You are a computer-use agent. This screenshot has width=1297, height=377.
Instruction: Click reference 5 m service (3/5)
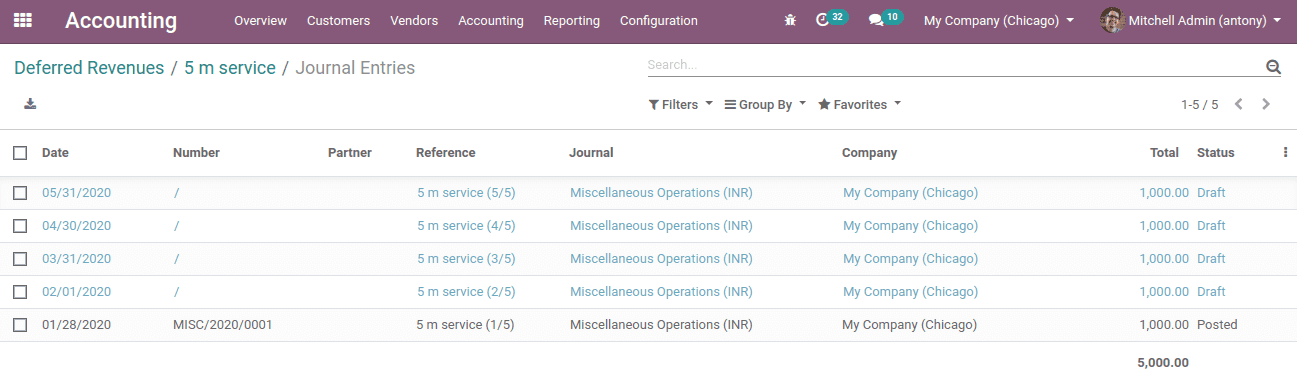466,259
